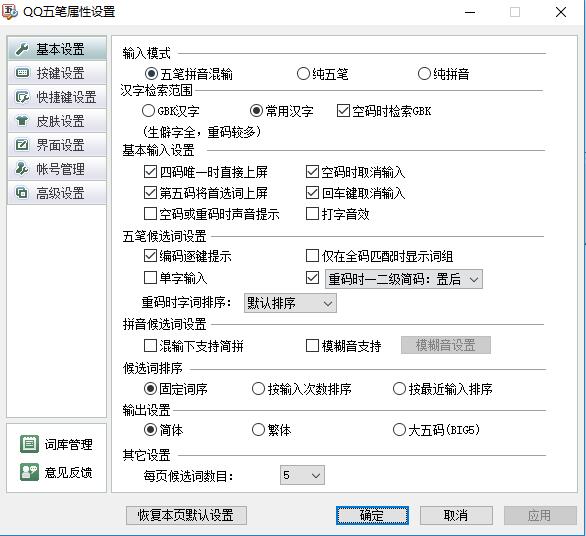Expand the 重码时一二级简码 dropdown
Image resolution: width=586 pixels, height=536 pixels.
tap(404, 279)
